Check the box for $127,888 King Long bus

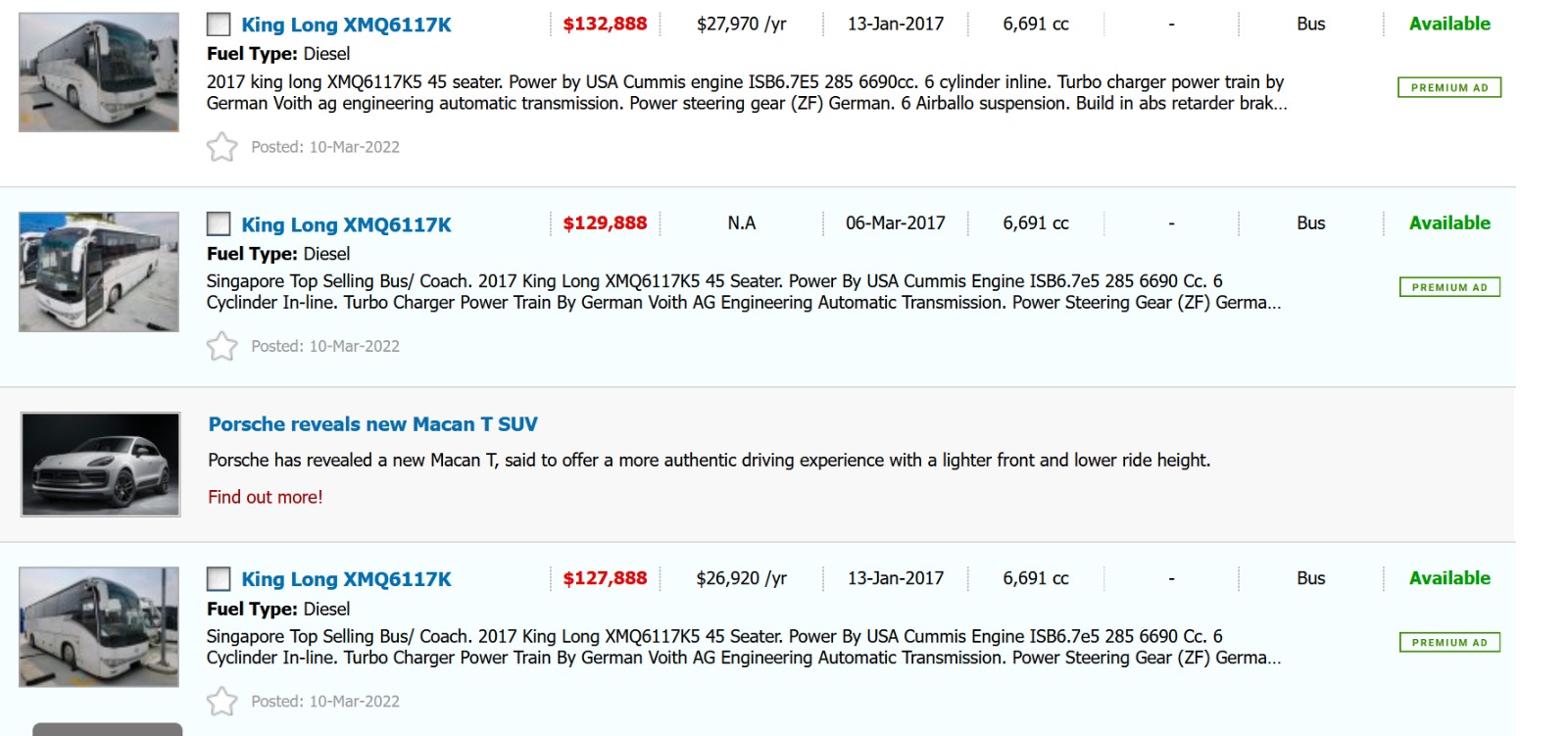point(219,579)
